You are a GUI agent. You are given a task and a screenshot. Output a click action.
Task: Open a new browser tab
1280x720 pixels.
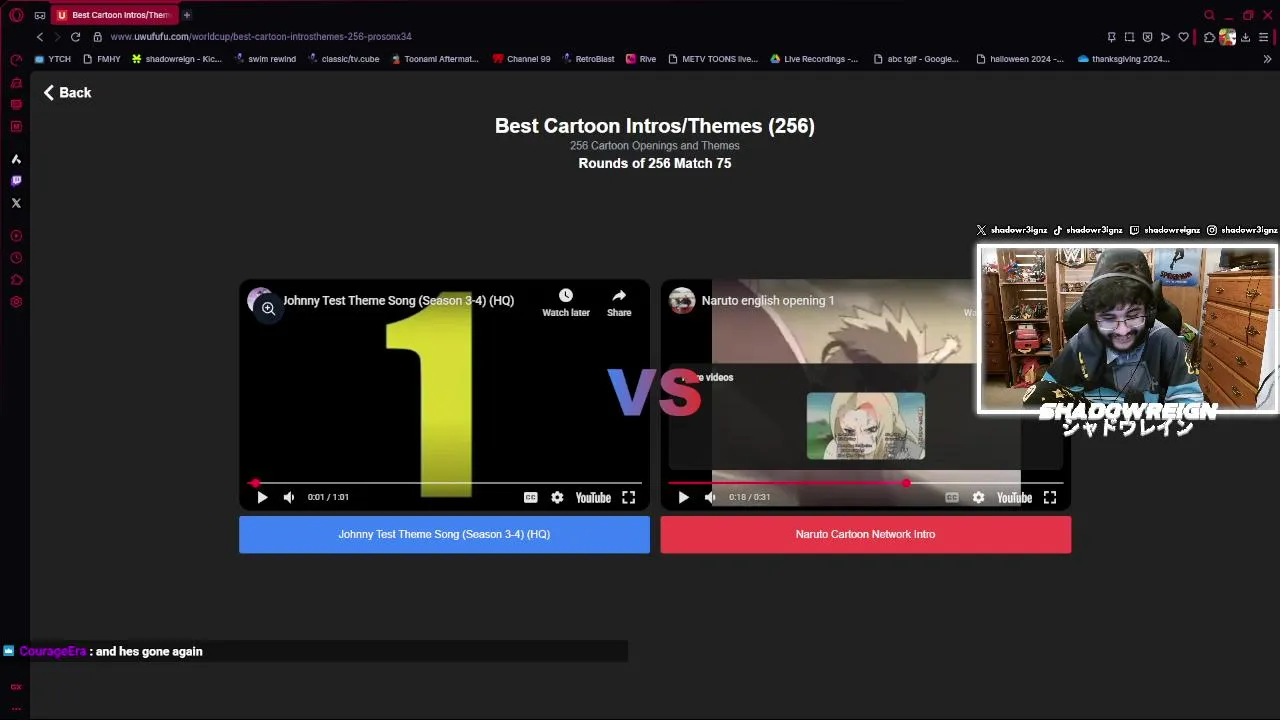[186, 15]
